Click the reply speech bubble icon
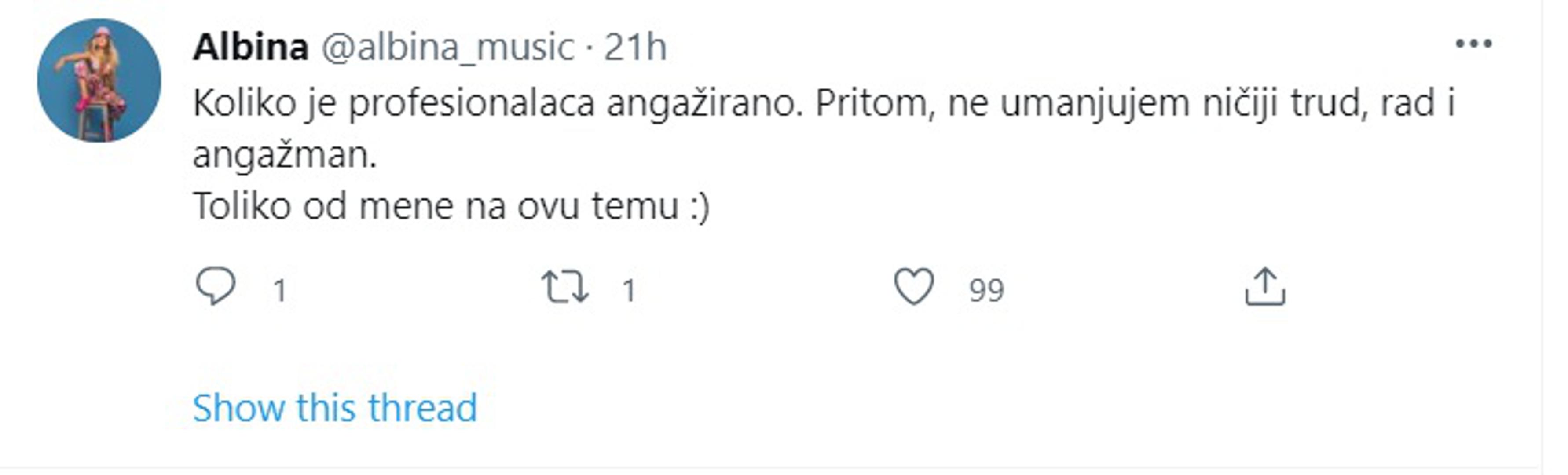The image size is (1568, 475). click(x=216, y=286)
